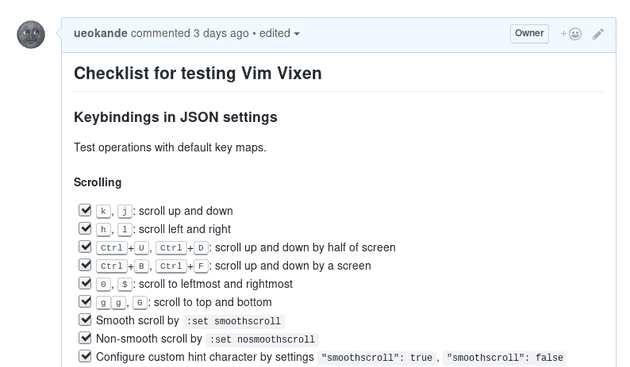This screenshot has height=367, width=630.
Task: Toggle the Ctrl+U, Ctrl+D half screen checkbox
Action: pos(85,246)
